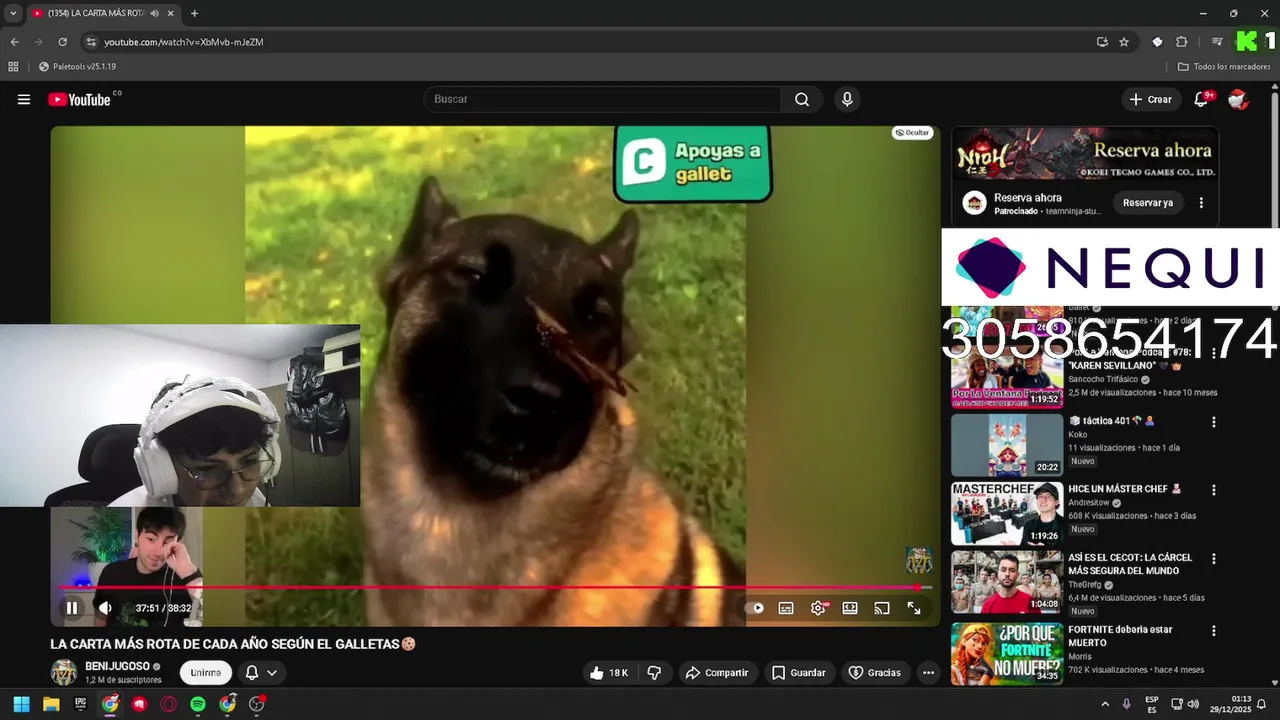Start voice search with the microphone

pyautogui.click(x=847, y=99)
